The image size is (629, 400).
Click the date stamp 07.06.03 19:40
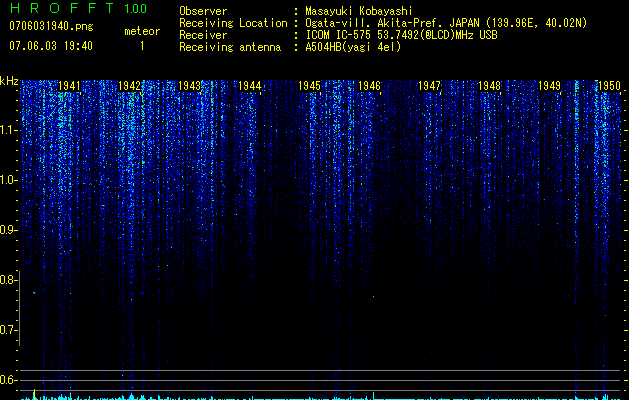(51, 46)
